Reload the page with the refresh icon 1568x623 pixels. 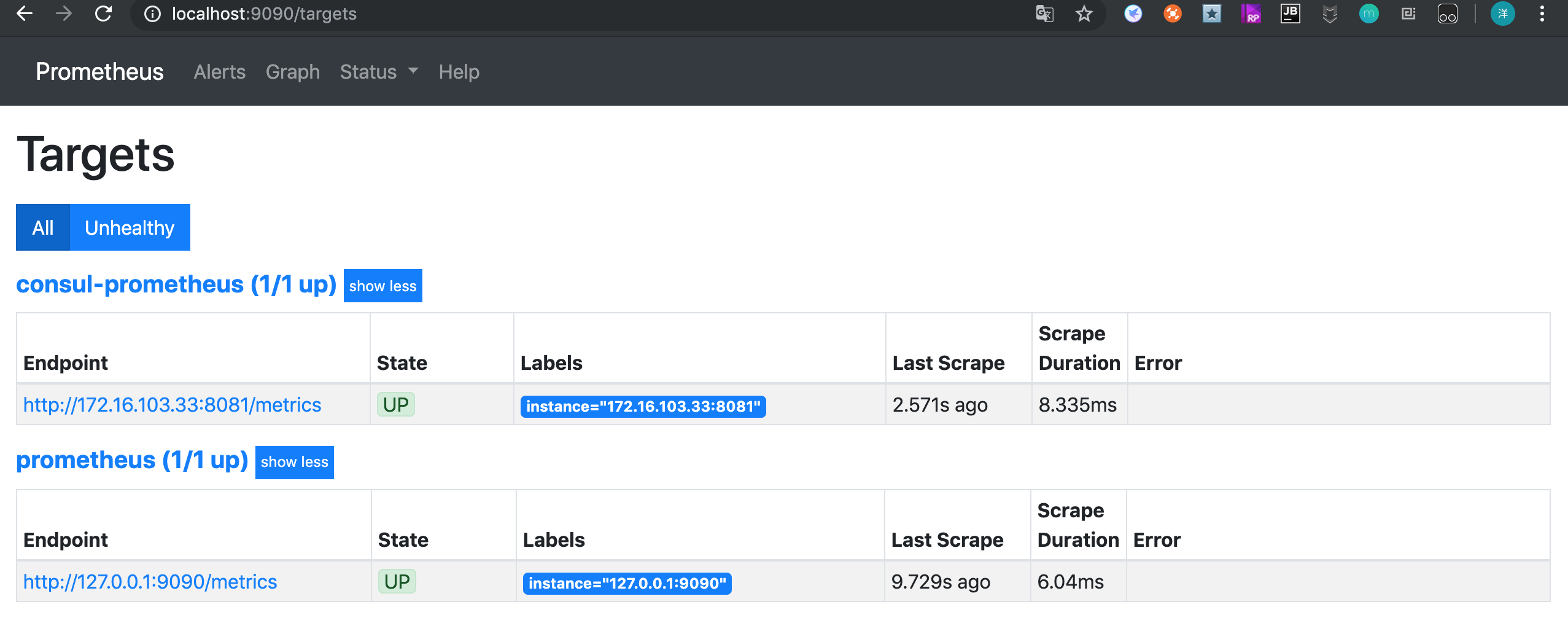click(103, 14)
